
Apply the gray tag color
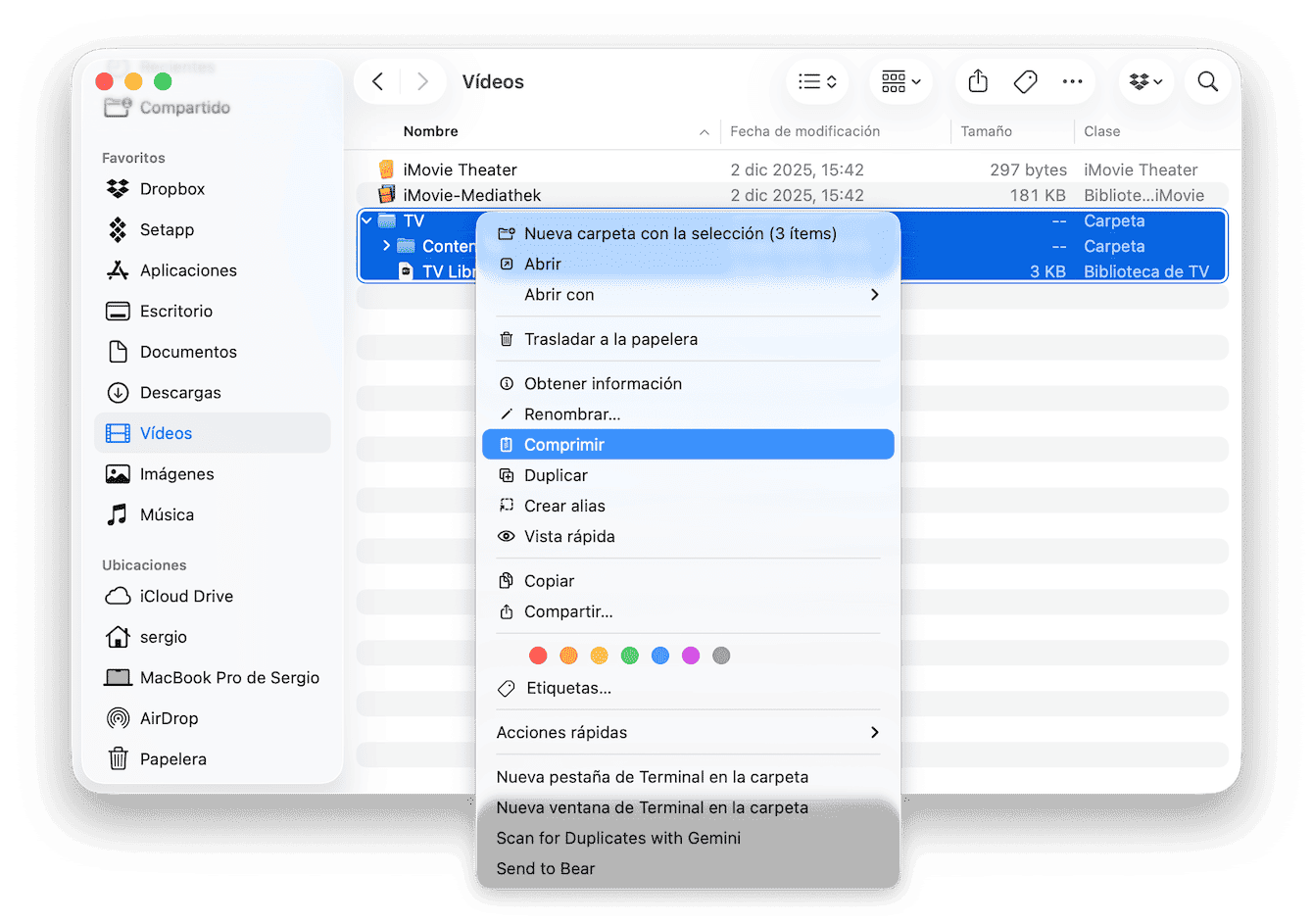point(721,656)
